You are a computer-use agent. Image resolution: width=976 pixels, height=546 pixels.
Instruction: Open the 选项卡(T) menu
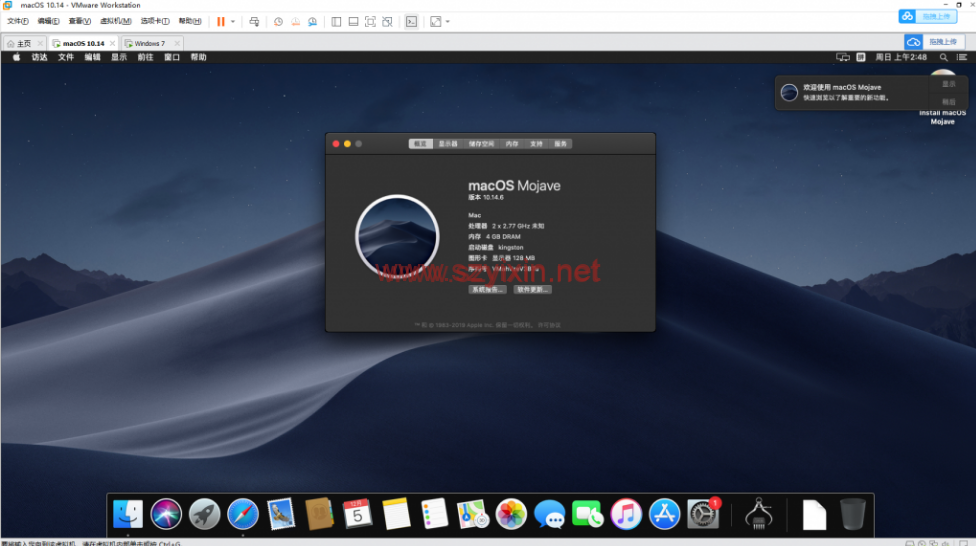(x=155, y=21)
